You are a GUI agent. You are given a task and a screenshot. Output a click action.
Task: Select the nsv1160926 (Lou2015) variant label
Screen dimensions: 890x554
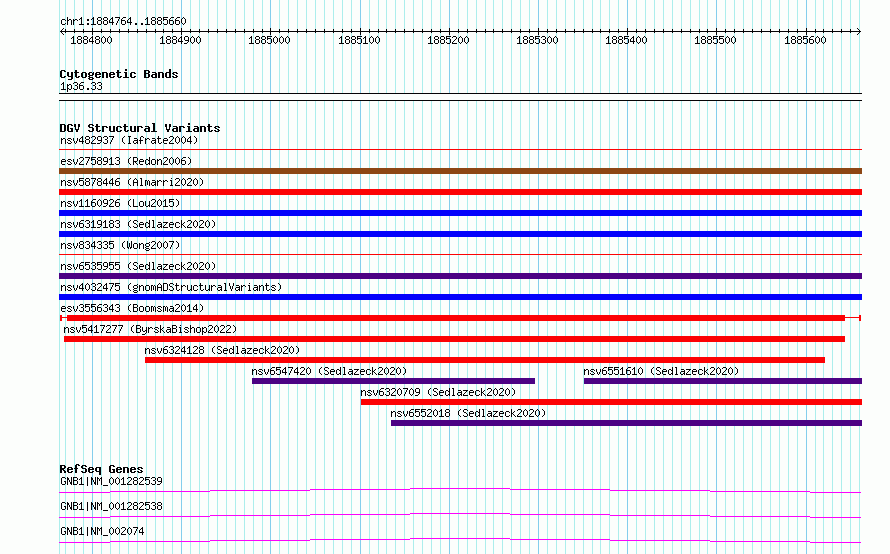[x=120, y=203]
